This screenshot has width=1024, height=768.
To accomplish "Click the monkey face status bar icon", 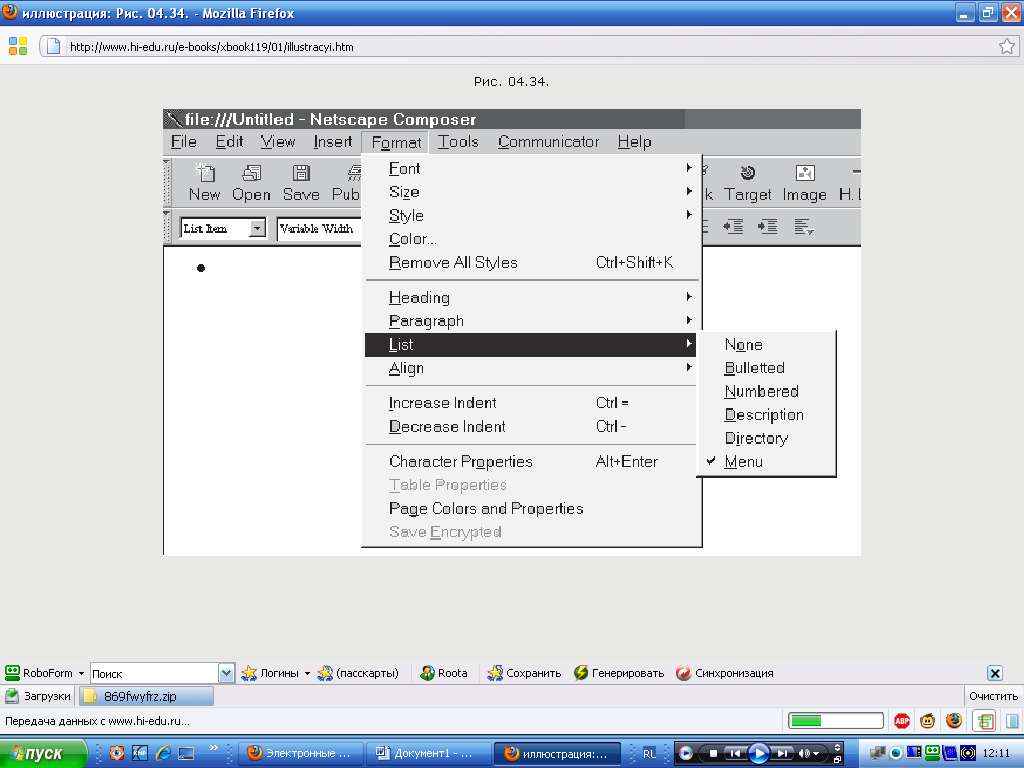I will coord(927,721).
